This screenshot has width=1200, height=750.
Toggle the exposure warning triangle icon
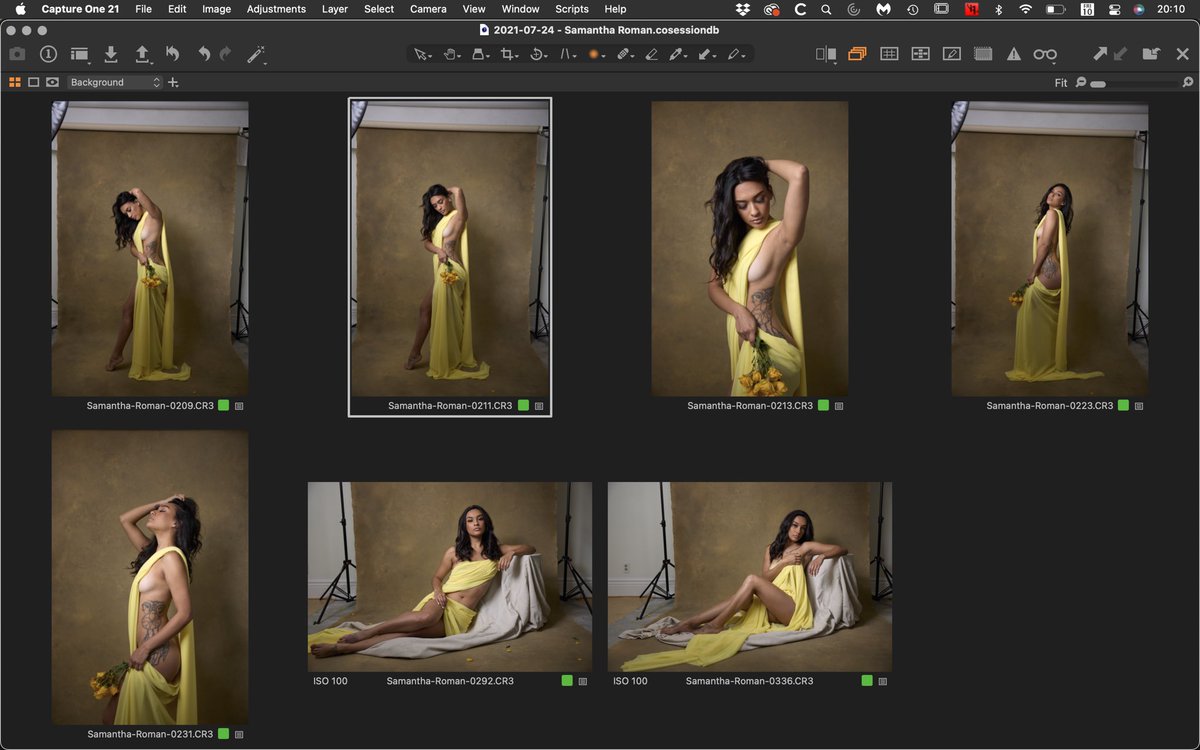click(1014, 55)
